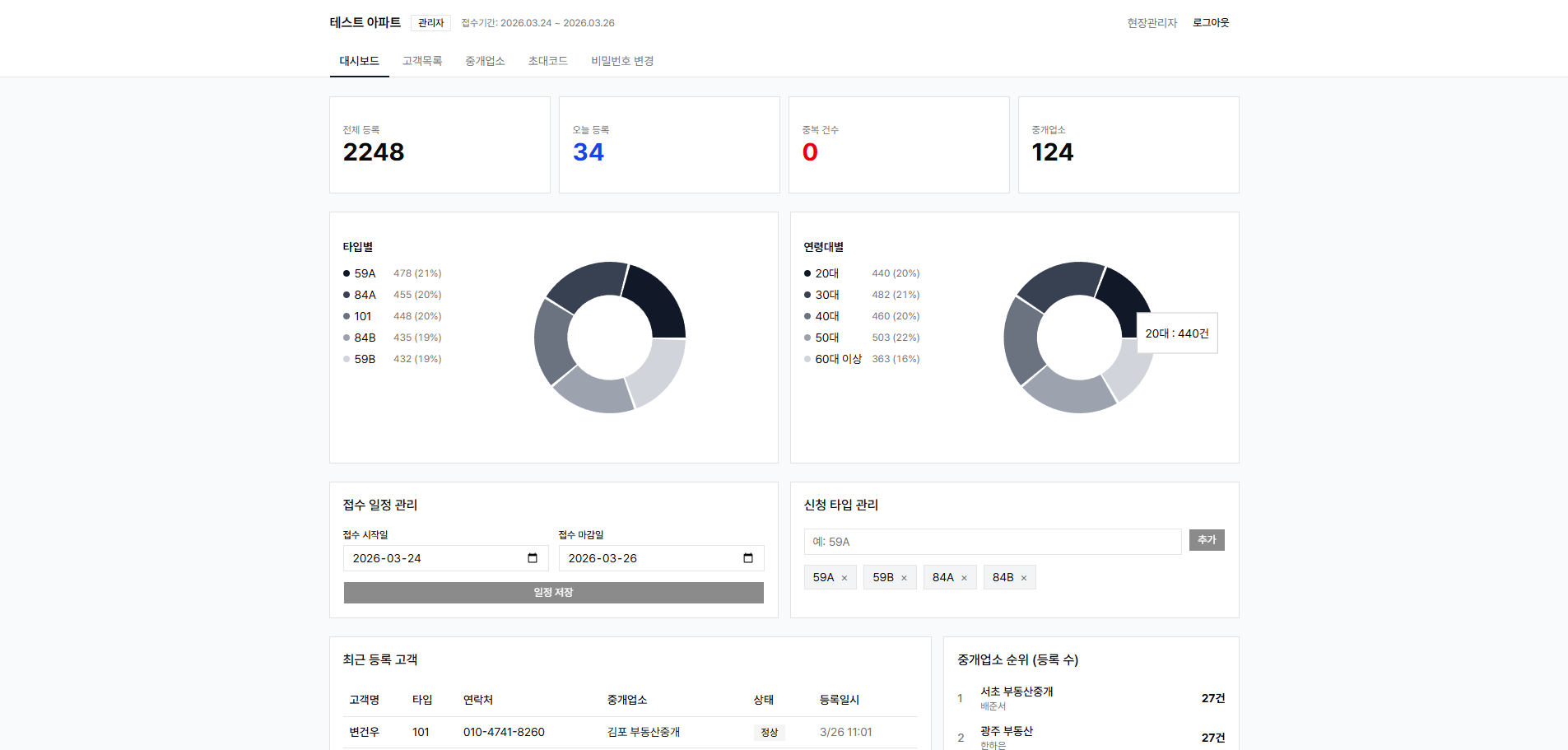This screenshot has height=750, width=1568.
Task: Remove the 84B type tag
Action: 1024,578
